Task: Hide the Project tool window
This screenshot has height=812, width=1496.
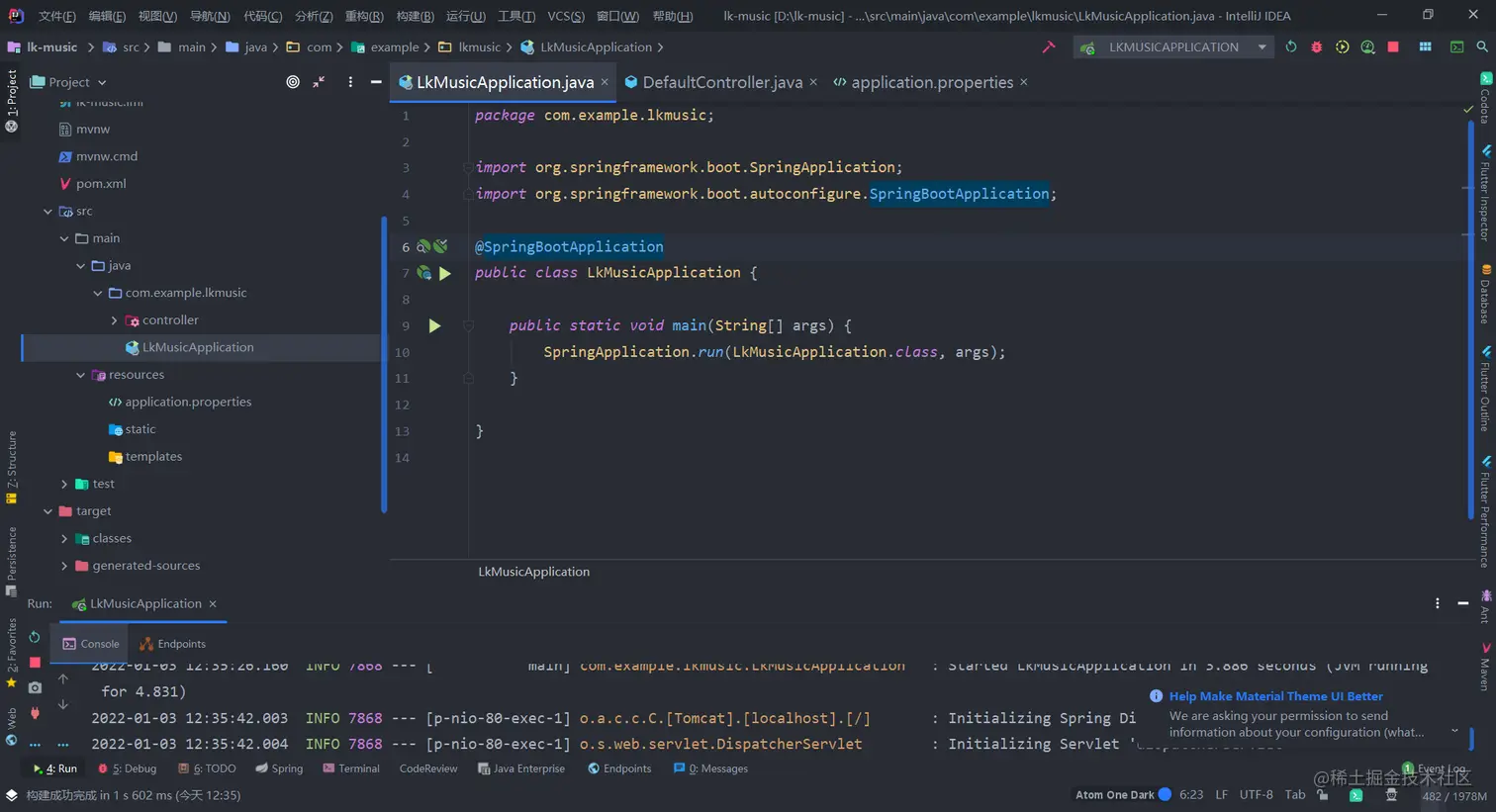Action: click(x=376, y=82)
